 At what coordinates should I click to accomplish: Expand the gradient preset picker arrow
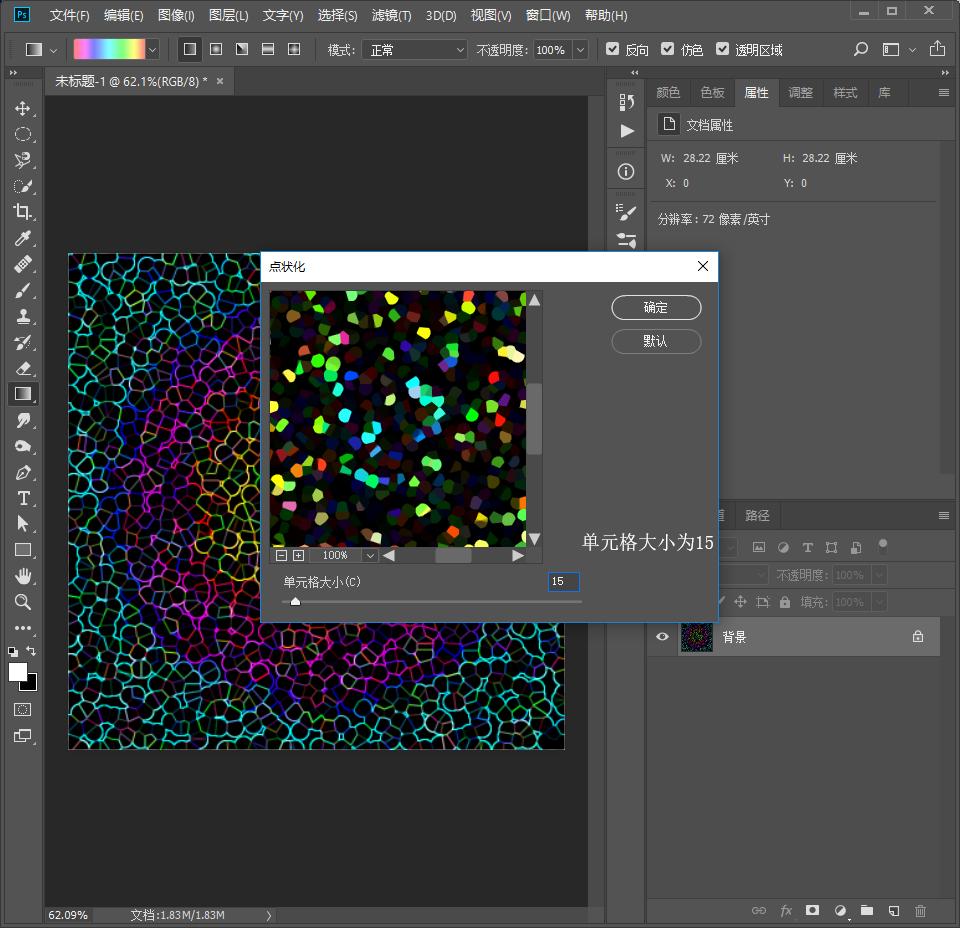152,49
